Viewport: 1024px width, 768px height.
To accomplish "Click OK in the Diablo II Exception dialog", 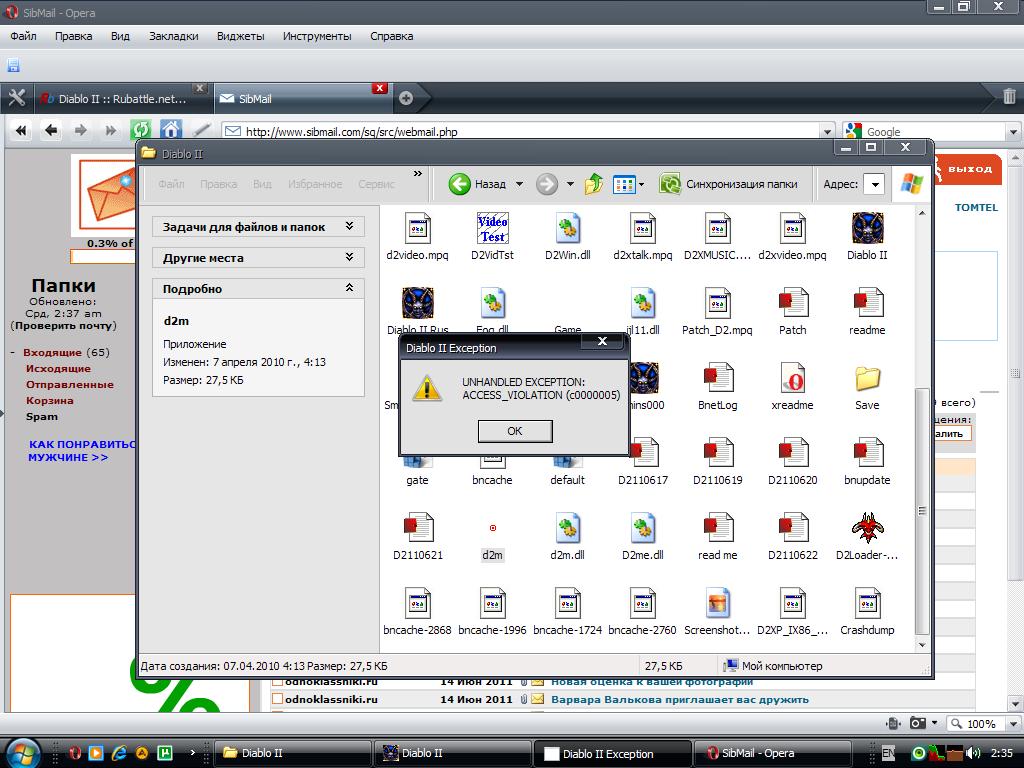I will pos(514,431).
